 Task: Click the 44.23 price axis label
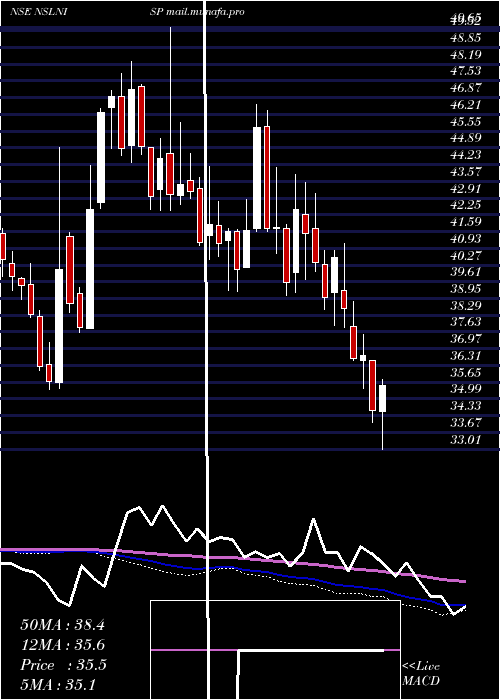[x=466, y=155]
